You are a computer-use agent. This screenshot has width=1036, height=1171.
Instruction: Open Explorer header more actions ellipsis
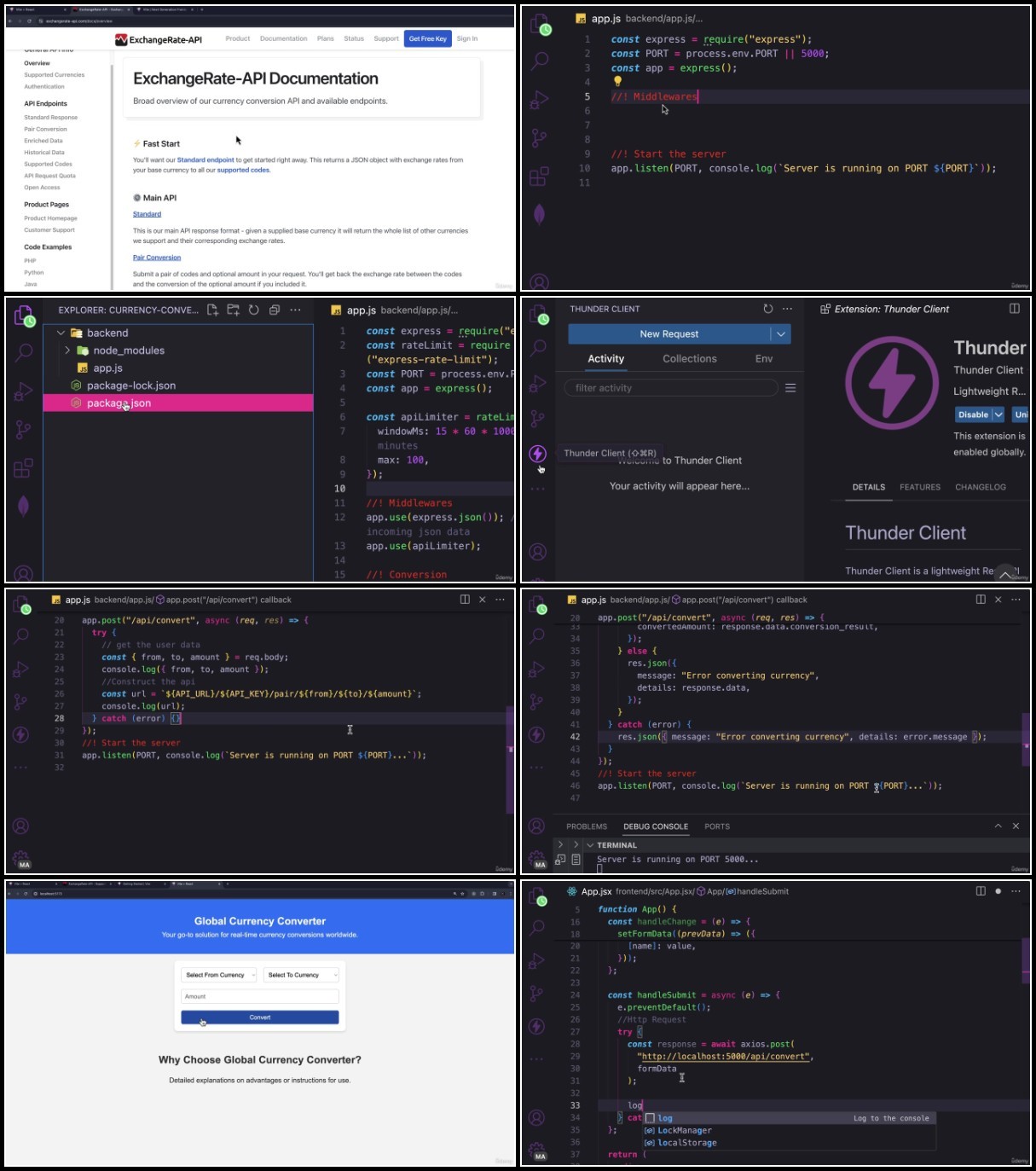tap(295, 310)
